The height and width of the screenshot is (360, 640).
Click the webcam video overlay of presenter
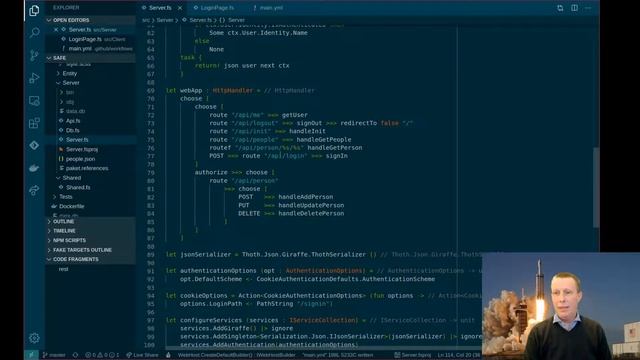pos(561,306)
